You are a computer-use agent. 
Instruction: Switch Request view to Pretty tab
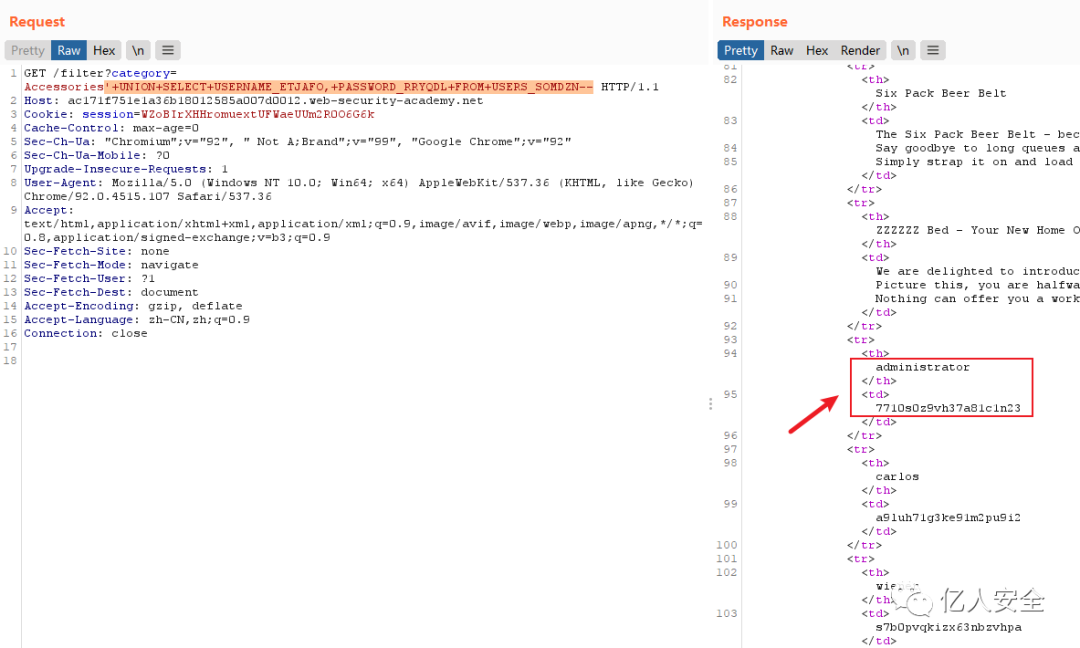28,50
